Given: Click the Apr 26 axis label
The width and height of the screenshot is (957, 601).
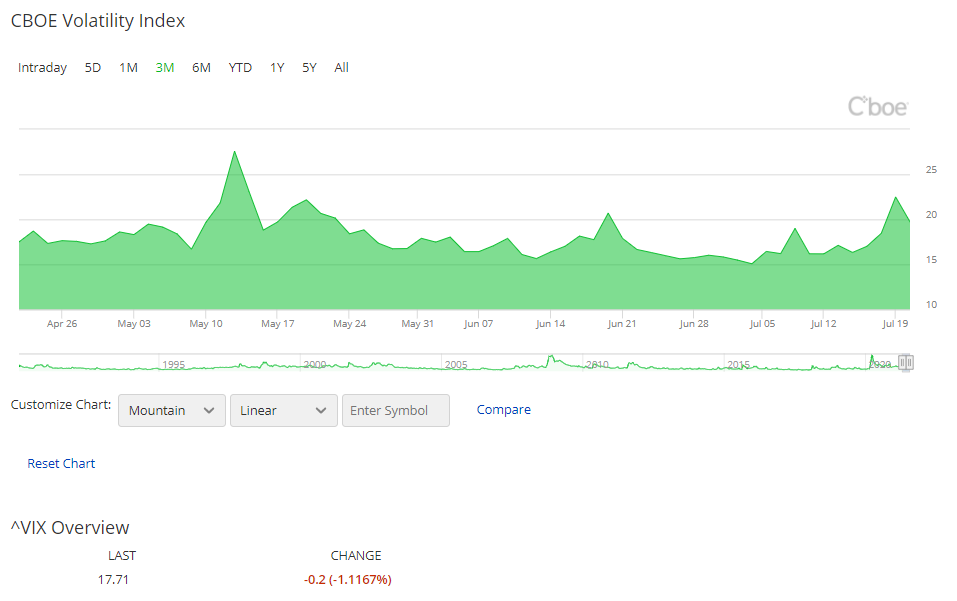Looking at the screenshot, I should [x=62, y=323].
